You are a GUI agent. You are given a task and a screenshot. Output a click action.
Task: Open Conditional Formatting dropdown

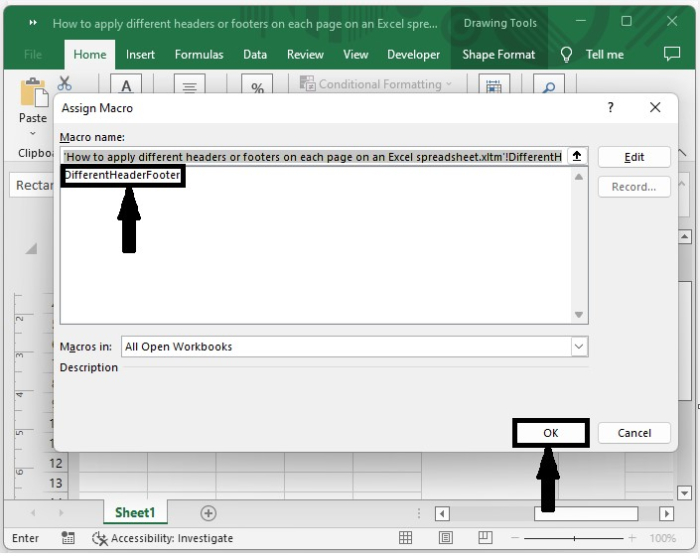coord(375,84)
